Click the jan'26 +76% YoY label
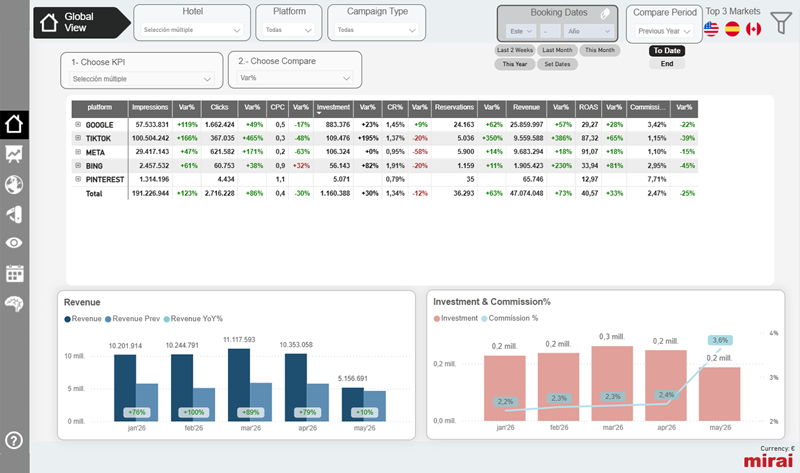Viewport: 800px width, 473px height. point(136,412)
